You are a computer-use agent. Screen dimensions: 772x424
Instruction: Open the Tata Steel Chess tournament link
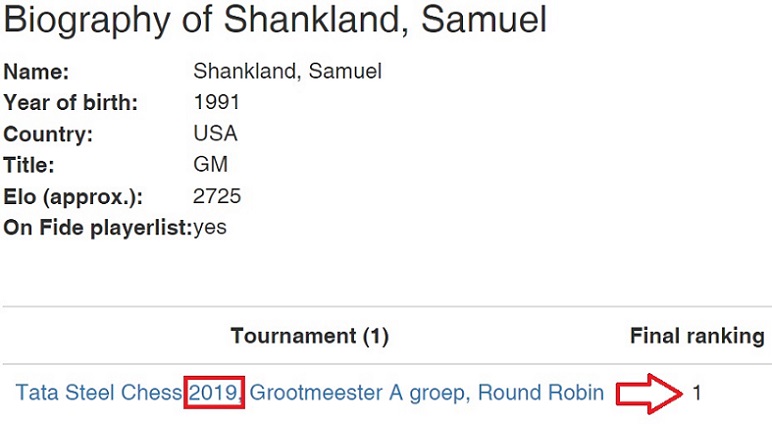(x=98, y=393)
